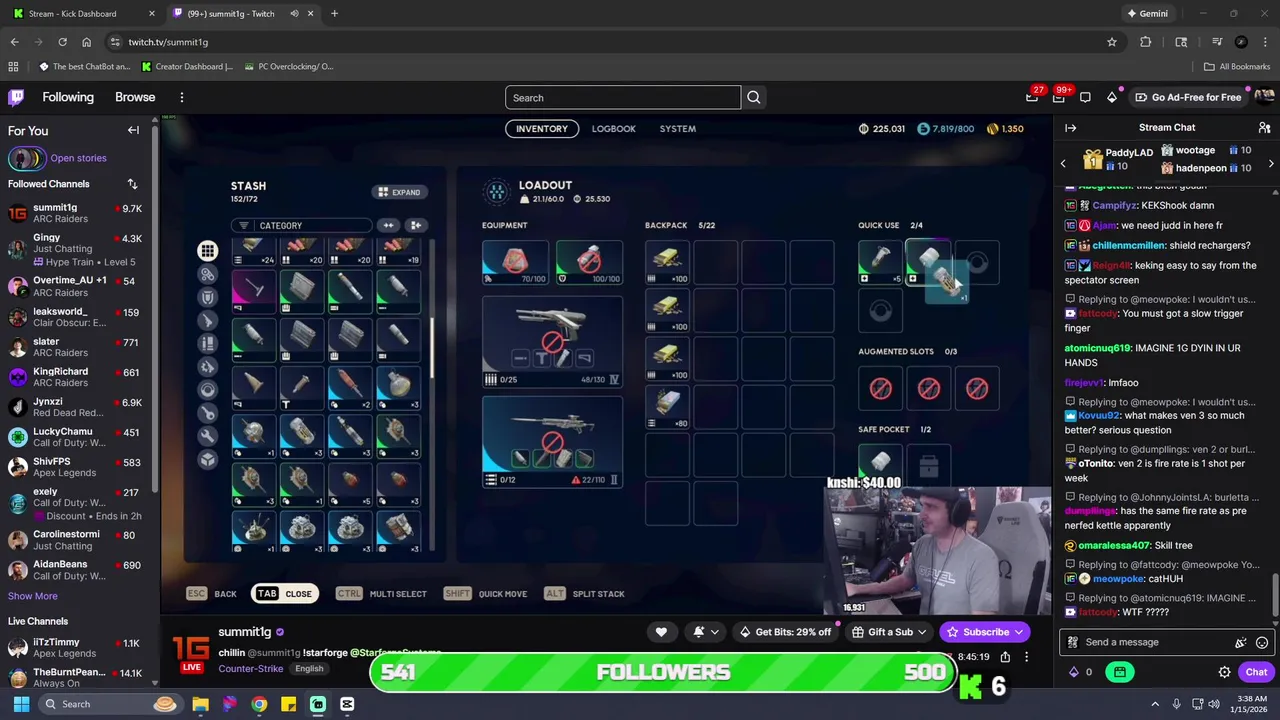Bookmark this page with star icon
This screenshot has width=1280, height=720.
click(x=1111, y=42)
